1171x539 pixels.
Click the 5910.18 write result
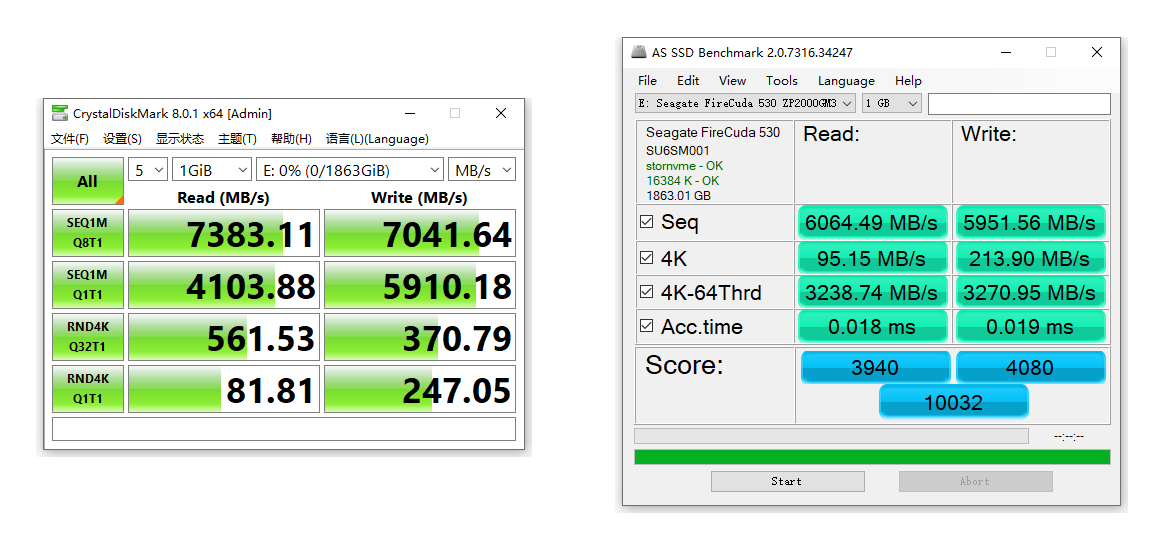(420, 284)
